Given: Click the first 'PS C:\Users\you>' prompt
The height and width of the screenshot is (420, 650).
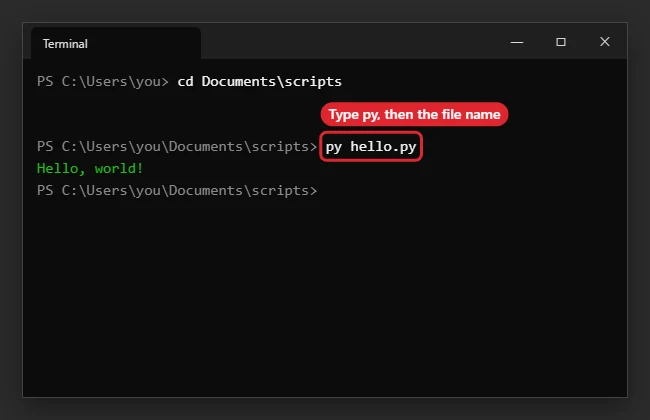Looking at the screenshot, I should click(x=103, y=81).
